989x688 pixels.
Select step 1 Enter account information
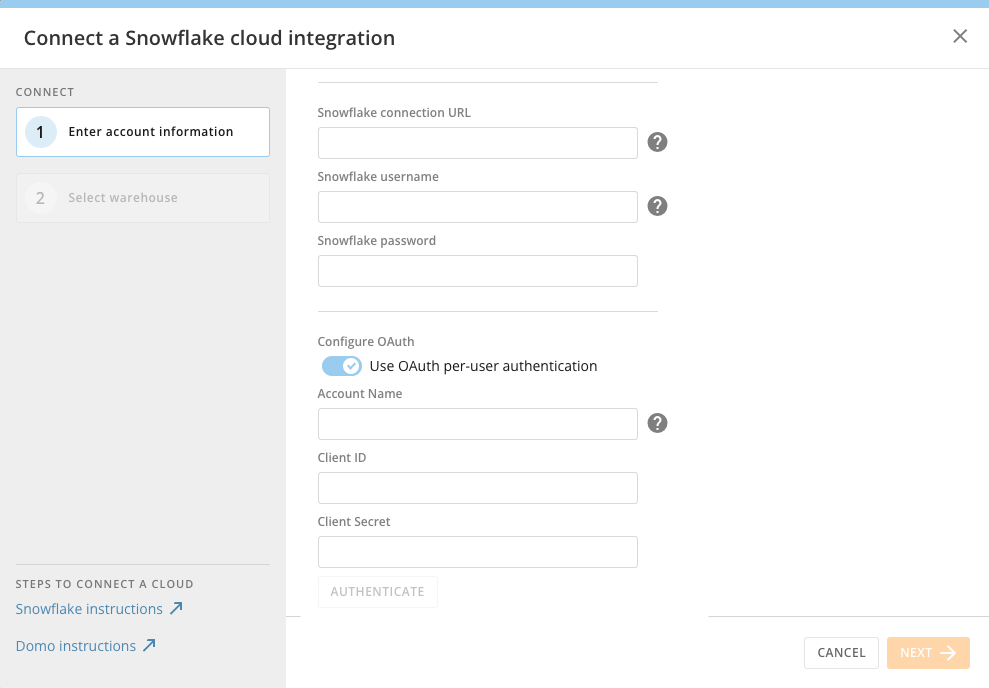pyautogui.click(x=143, y=132)
